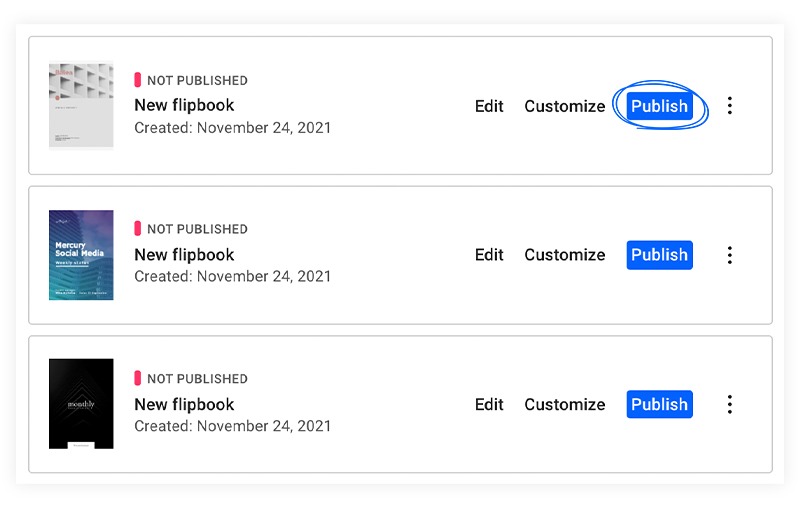Edit the first flipbook with the gray cover

pyautogui.click(x=489, y=106)
